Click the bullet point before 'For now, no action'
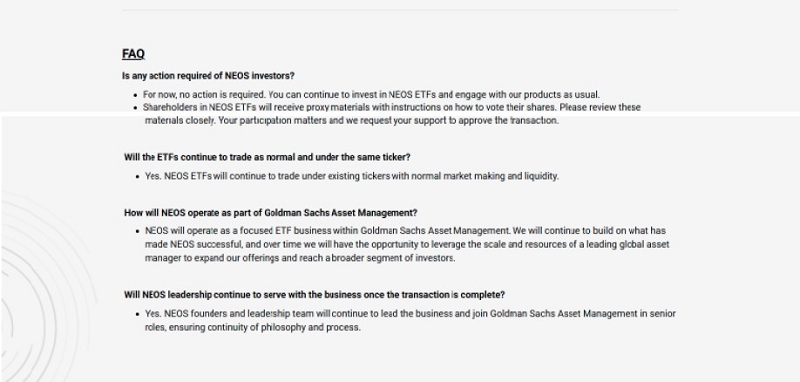800x382 pixels. [x=136, y=95]
